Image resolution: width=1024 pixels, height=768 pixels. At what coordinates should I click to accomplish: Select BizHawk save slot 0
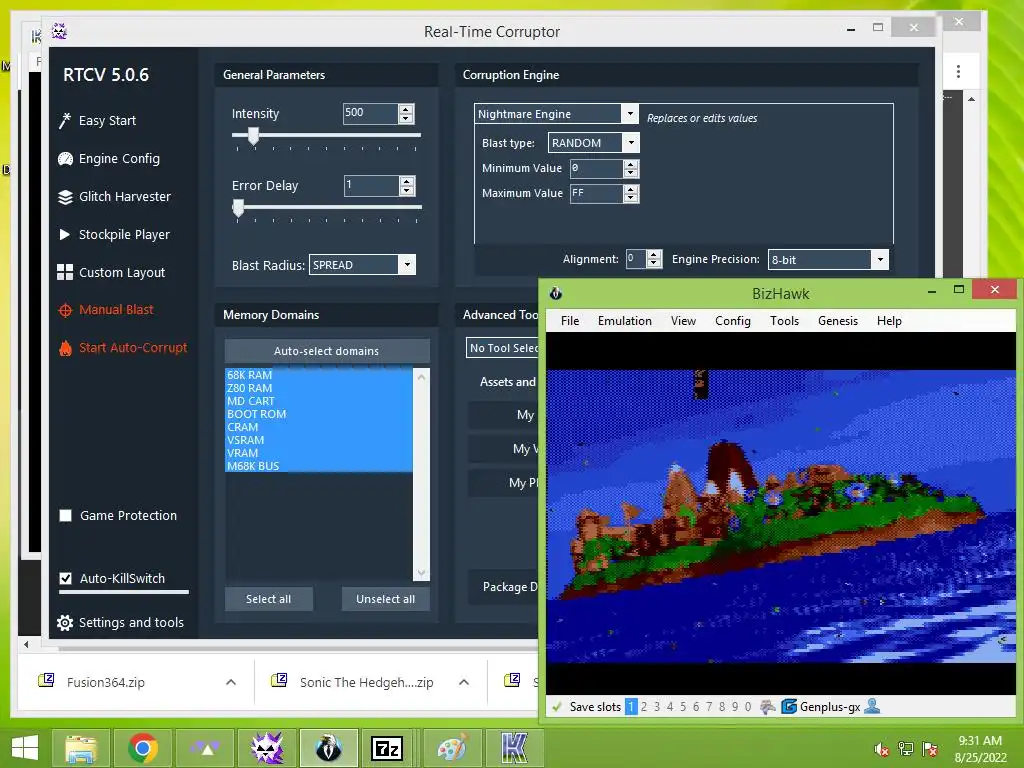(748, 707)
